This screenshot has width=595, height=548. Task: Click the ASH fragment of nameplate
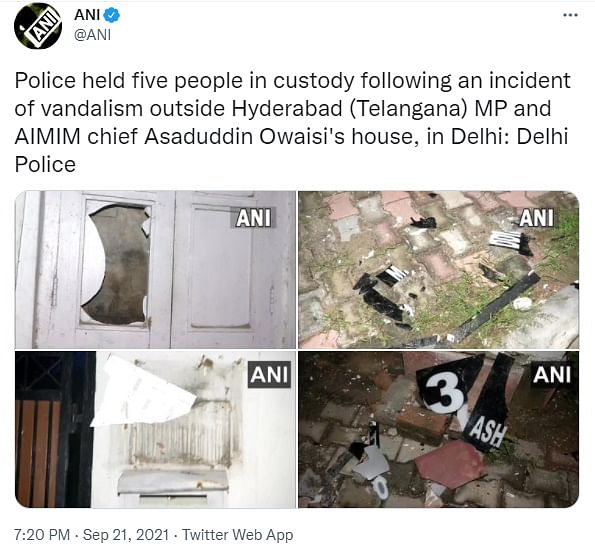coord(488,433)
